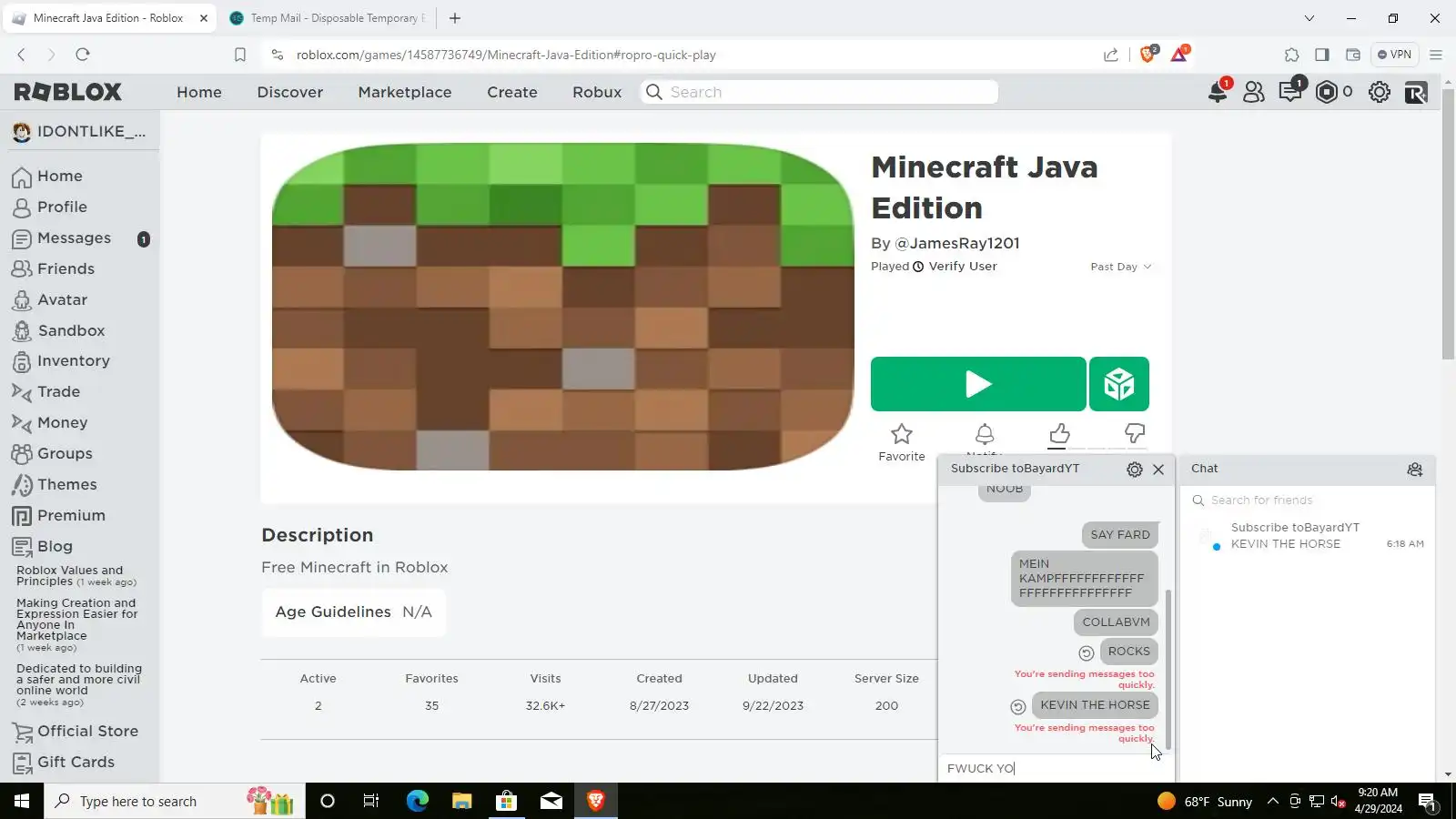Viewport: 1456px width, 819px height.
Task: Click the chat message input field
Action: pos(1056,769)
